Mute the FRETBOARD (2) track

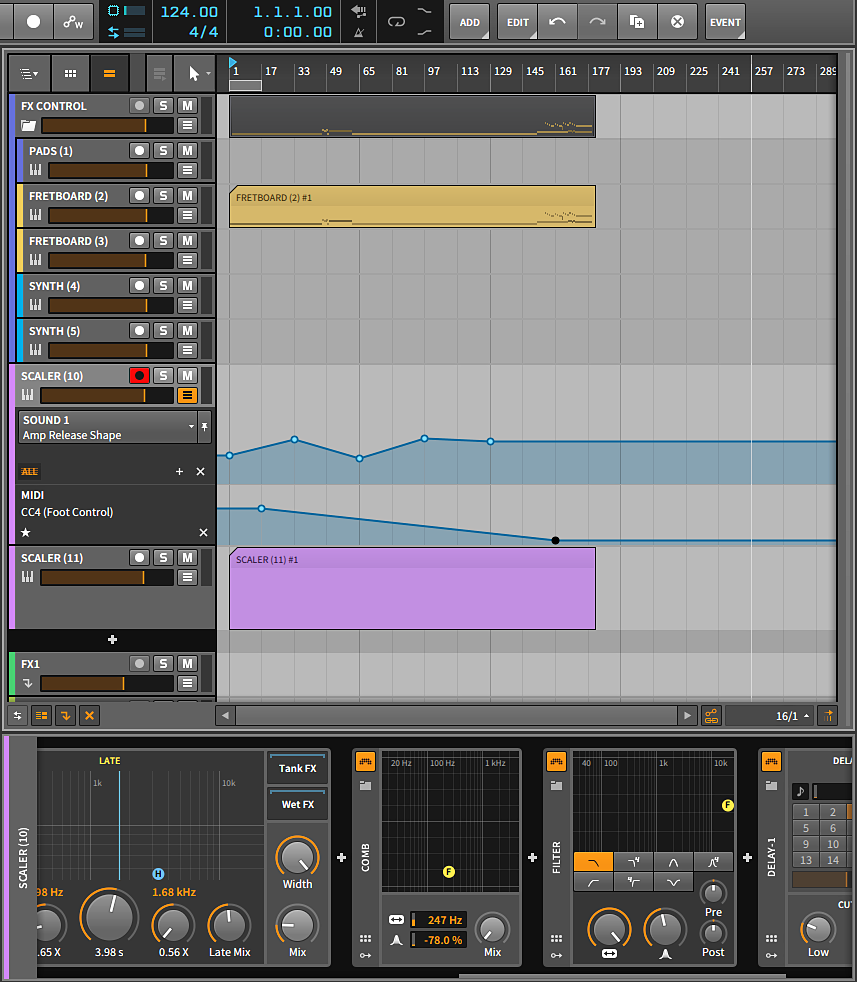point(187,196)
